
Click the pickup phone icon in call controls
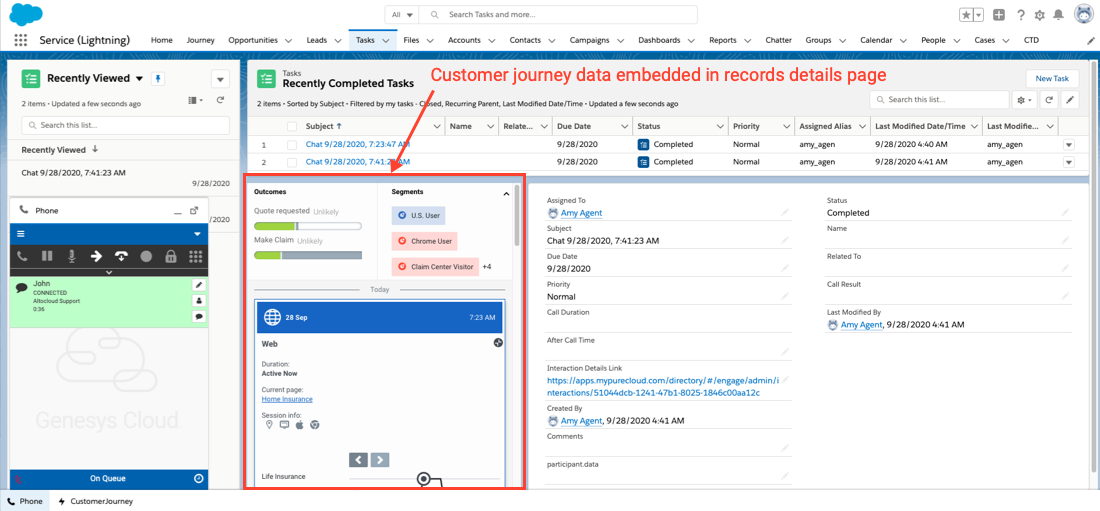[22, 256]
